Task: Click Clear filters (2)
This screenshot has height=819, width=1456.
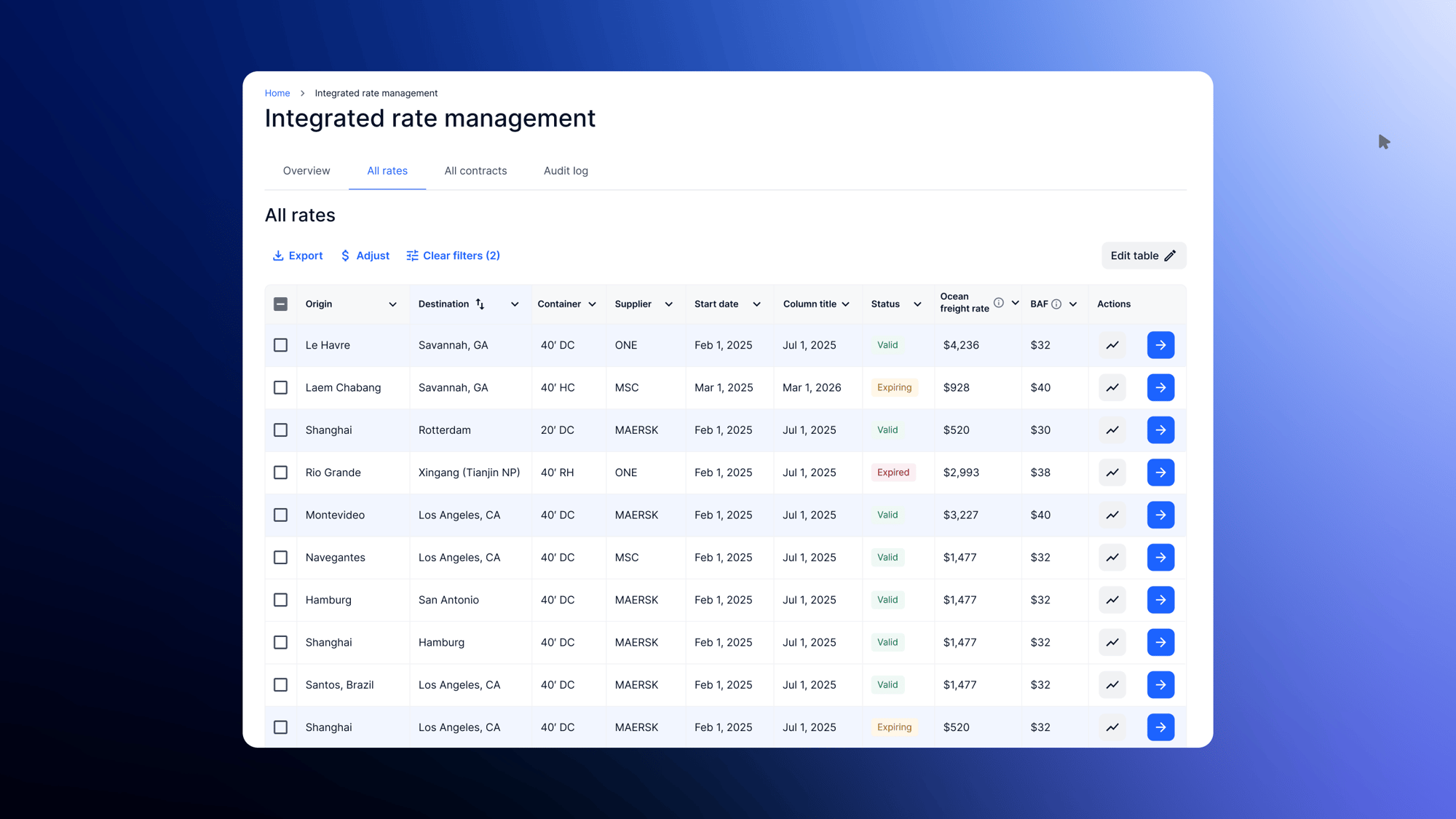Action: point(453,256)
